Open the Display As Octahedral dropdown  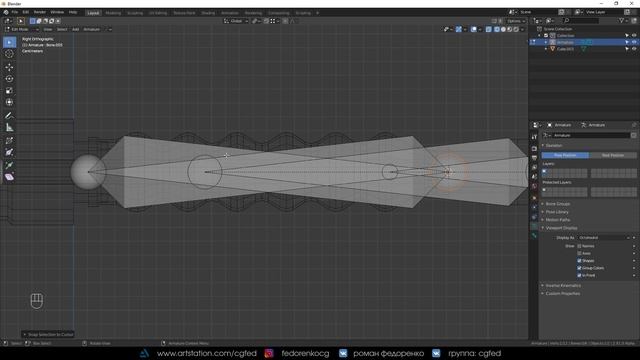604,238
